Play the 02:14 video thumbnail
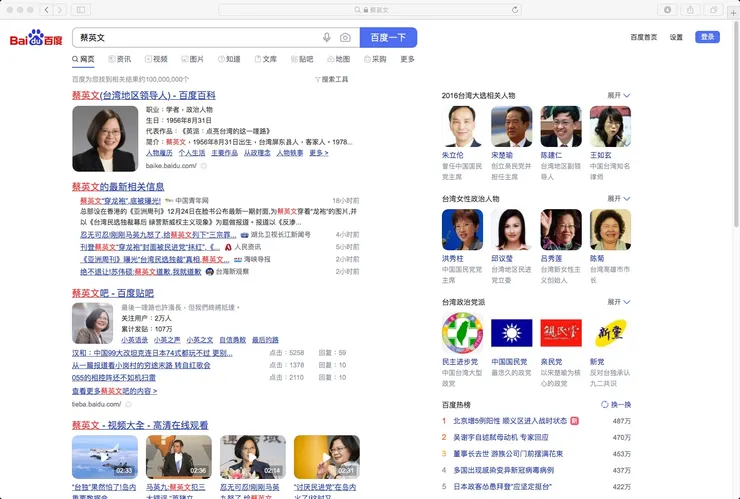740x499 pixels. [252, 457]
